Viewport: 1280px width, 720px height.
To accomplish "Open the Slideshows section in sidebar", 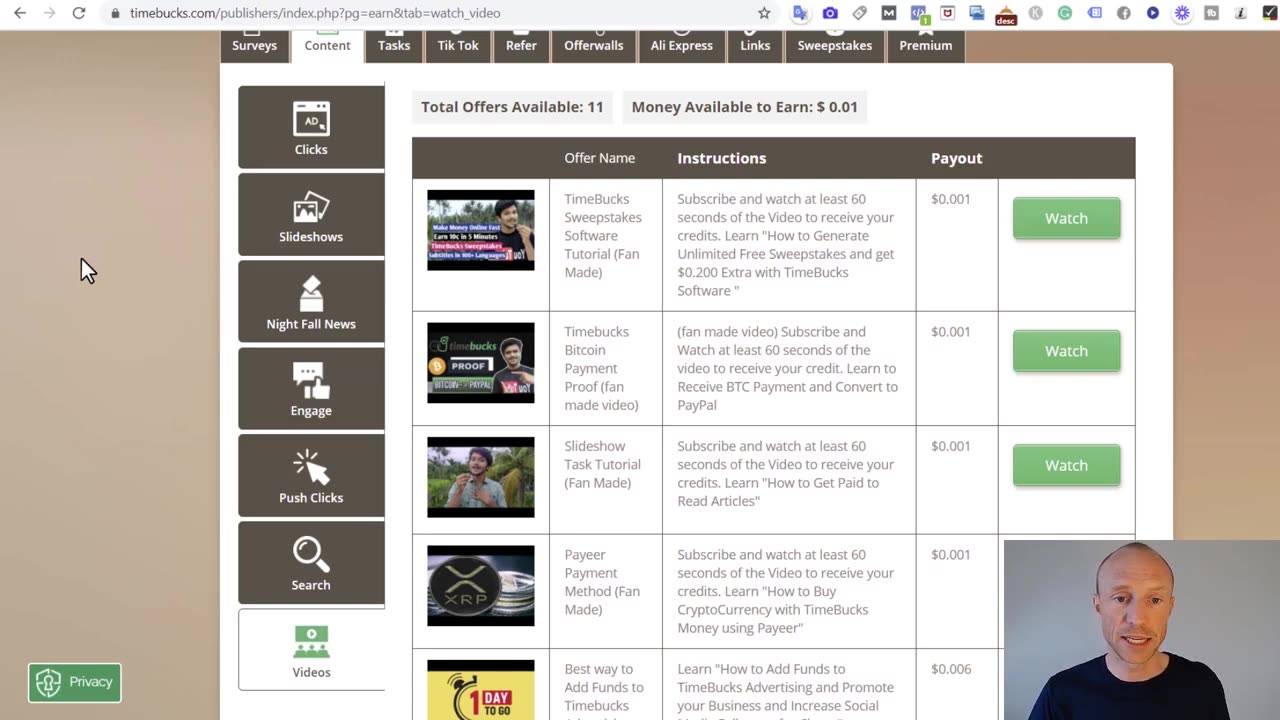I will click(x=311, y=214).
